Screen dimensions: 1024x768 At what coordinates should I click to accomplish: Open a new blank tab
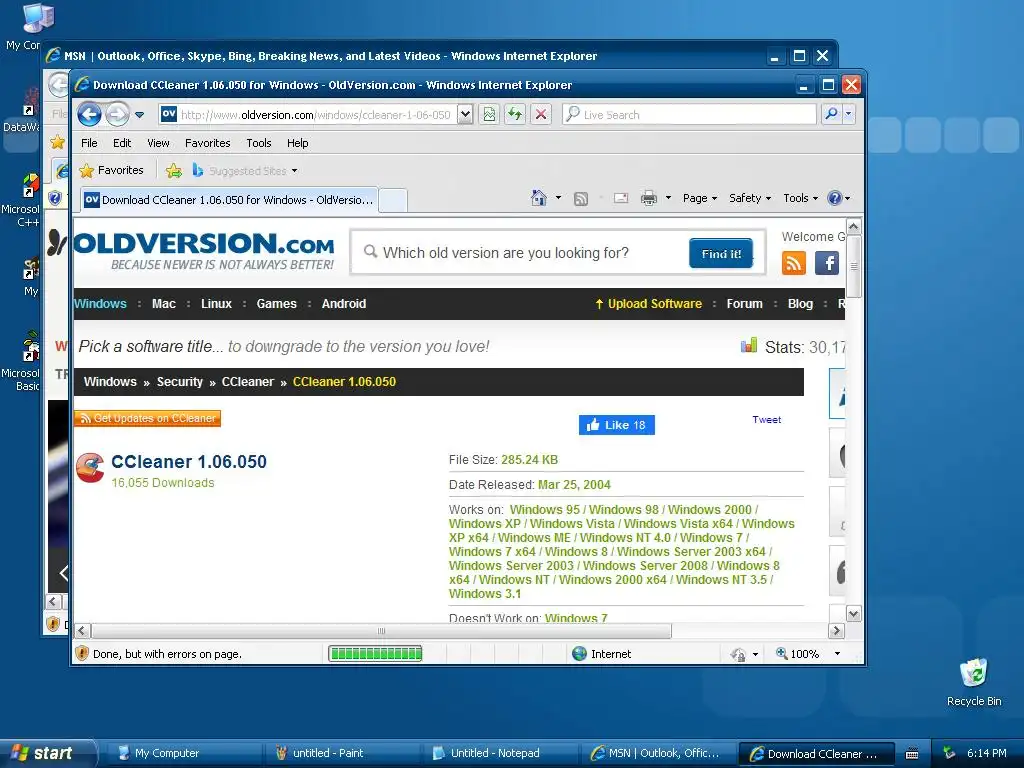pos(393,200)
